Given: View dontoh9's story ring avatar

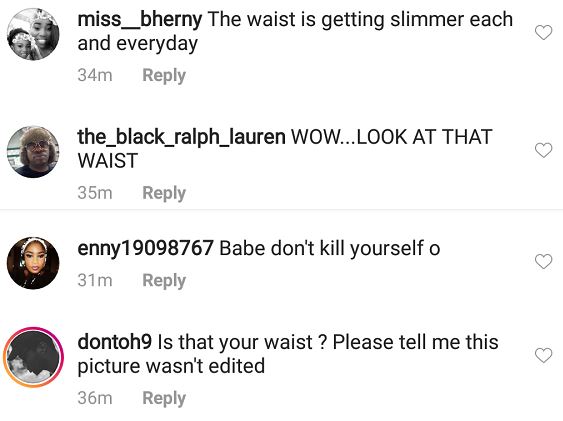Looking at the screenshot, I should tap(33, 357).
